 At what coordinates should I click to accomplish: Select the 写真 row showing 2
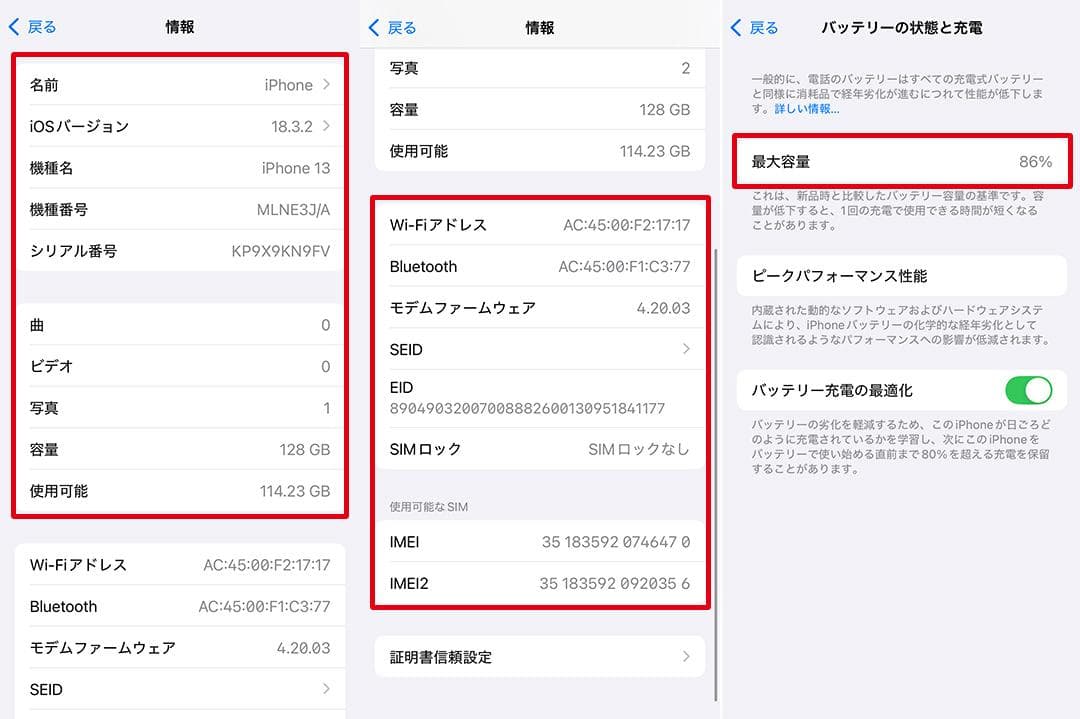coord(540,68)
